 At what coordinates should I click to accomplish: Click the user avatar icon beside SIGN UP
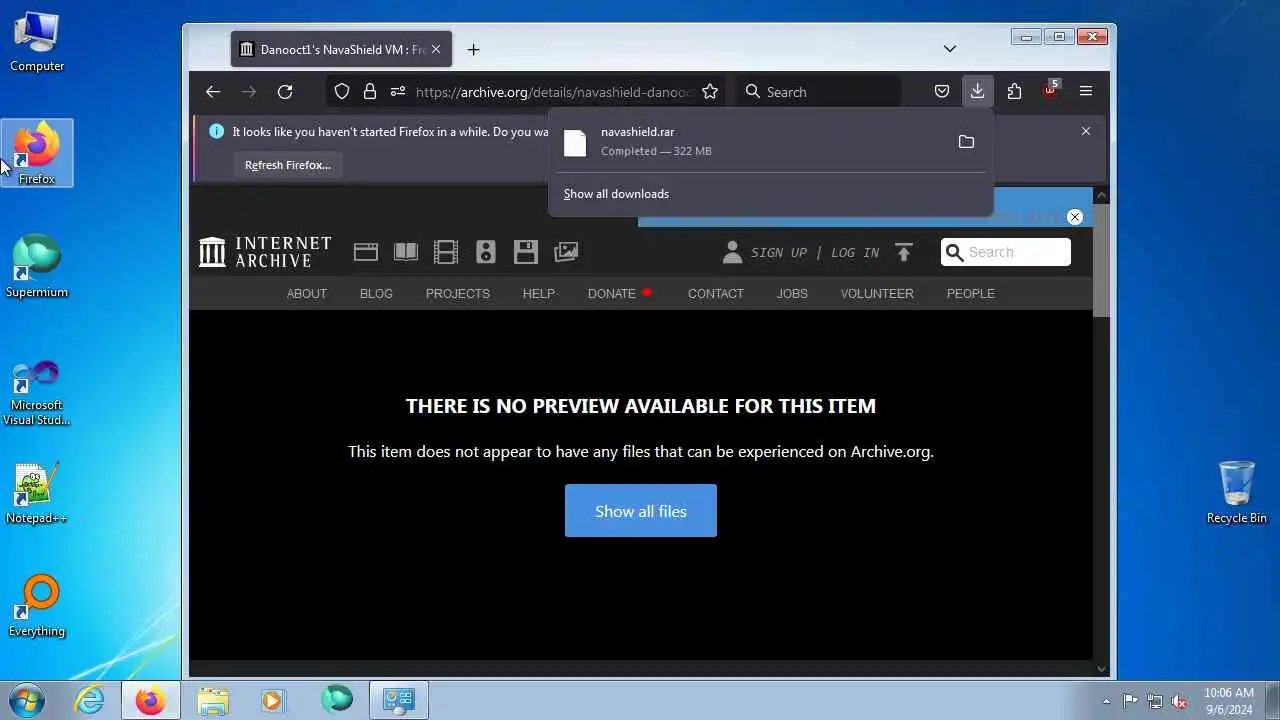[x=732, y=252]
